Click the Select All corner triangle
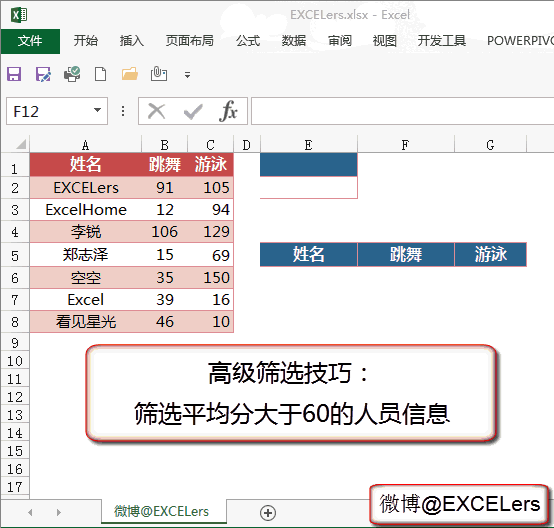This screenshot has width=554, height=528. 20,144
